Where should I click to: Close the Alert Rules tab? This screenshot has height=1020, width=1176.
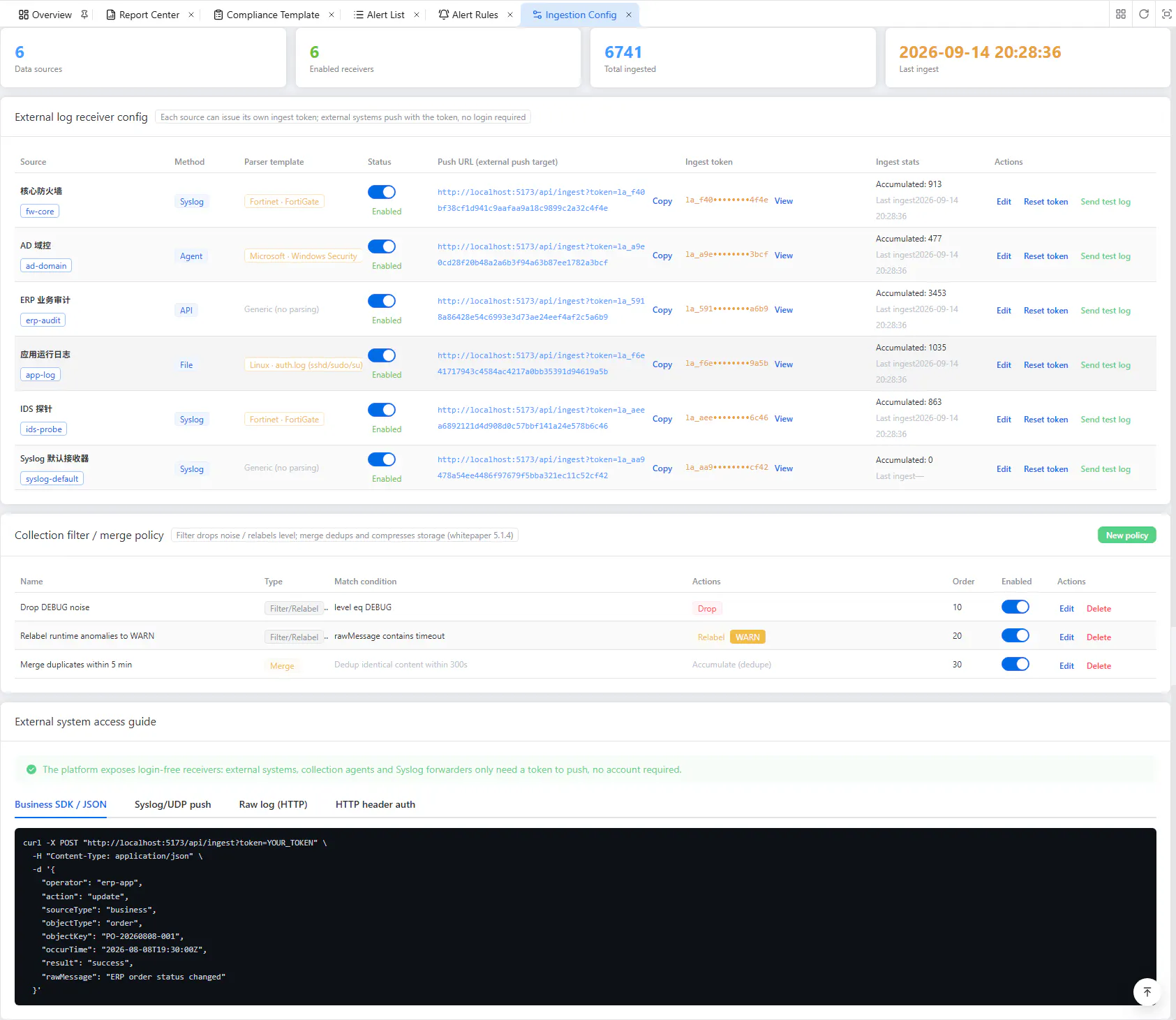point(510,15)
